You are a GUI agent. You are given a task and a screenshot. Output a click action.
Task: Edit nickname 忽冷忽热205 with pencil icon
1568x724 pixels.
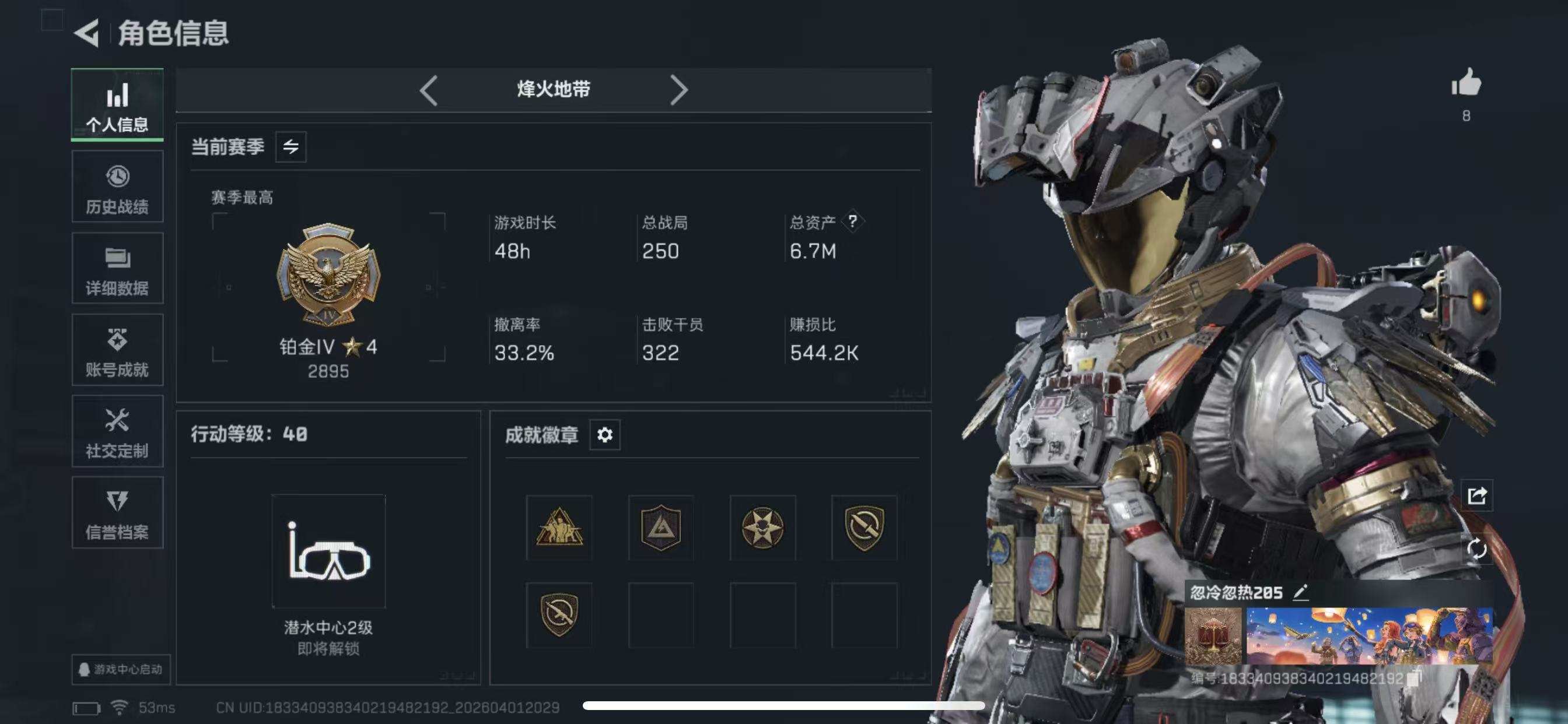click(x=1300, y=592)
